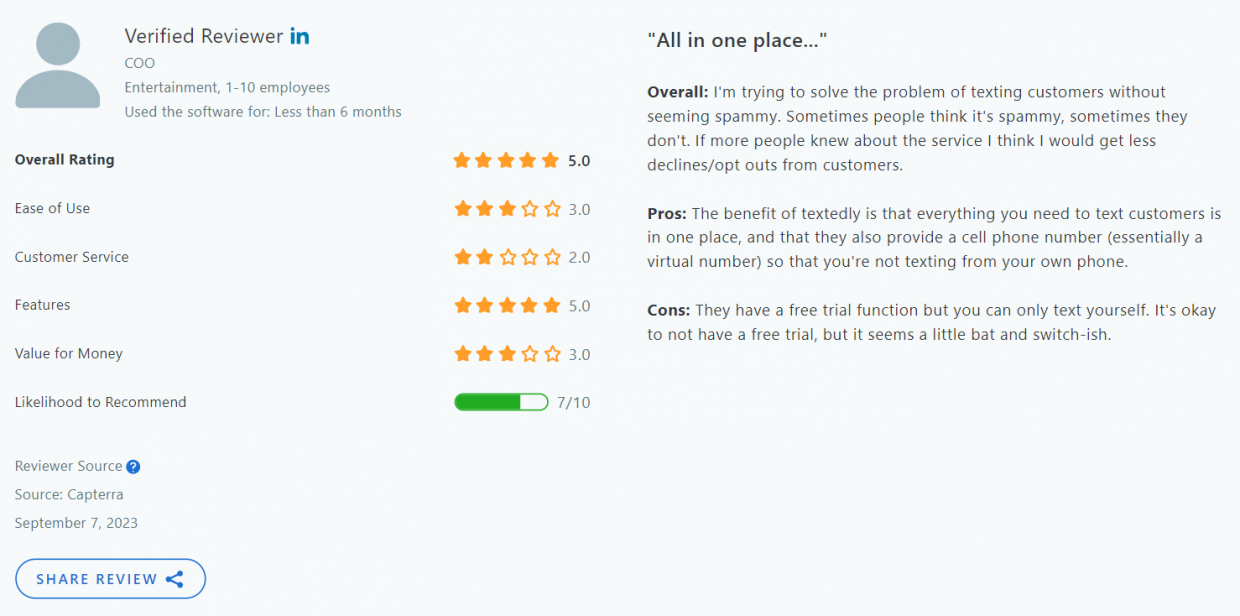
Task: Click the first star in the Features row
Action: coord(462,305)
